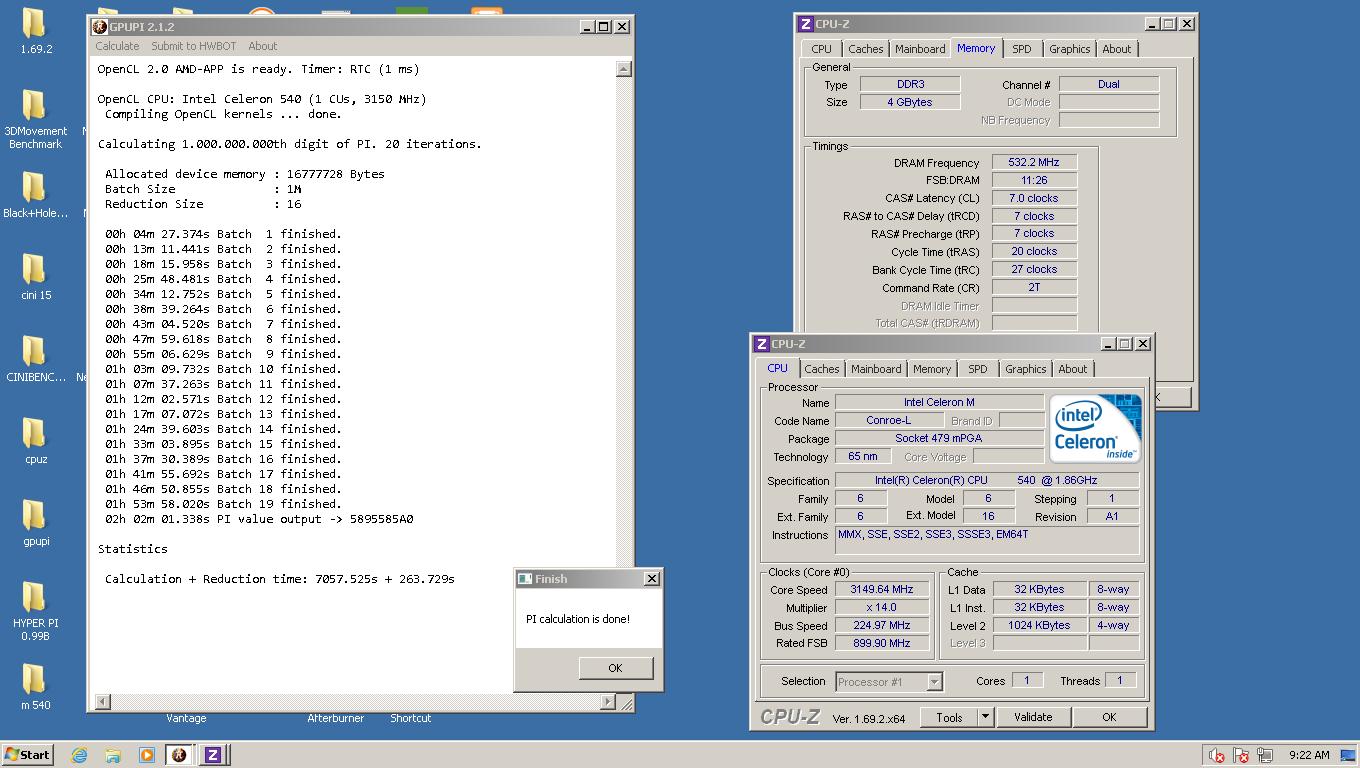The height and width of the screenshot is (768, 1360).
Task: Click OK in the Finish dialog
Action: 615,668
